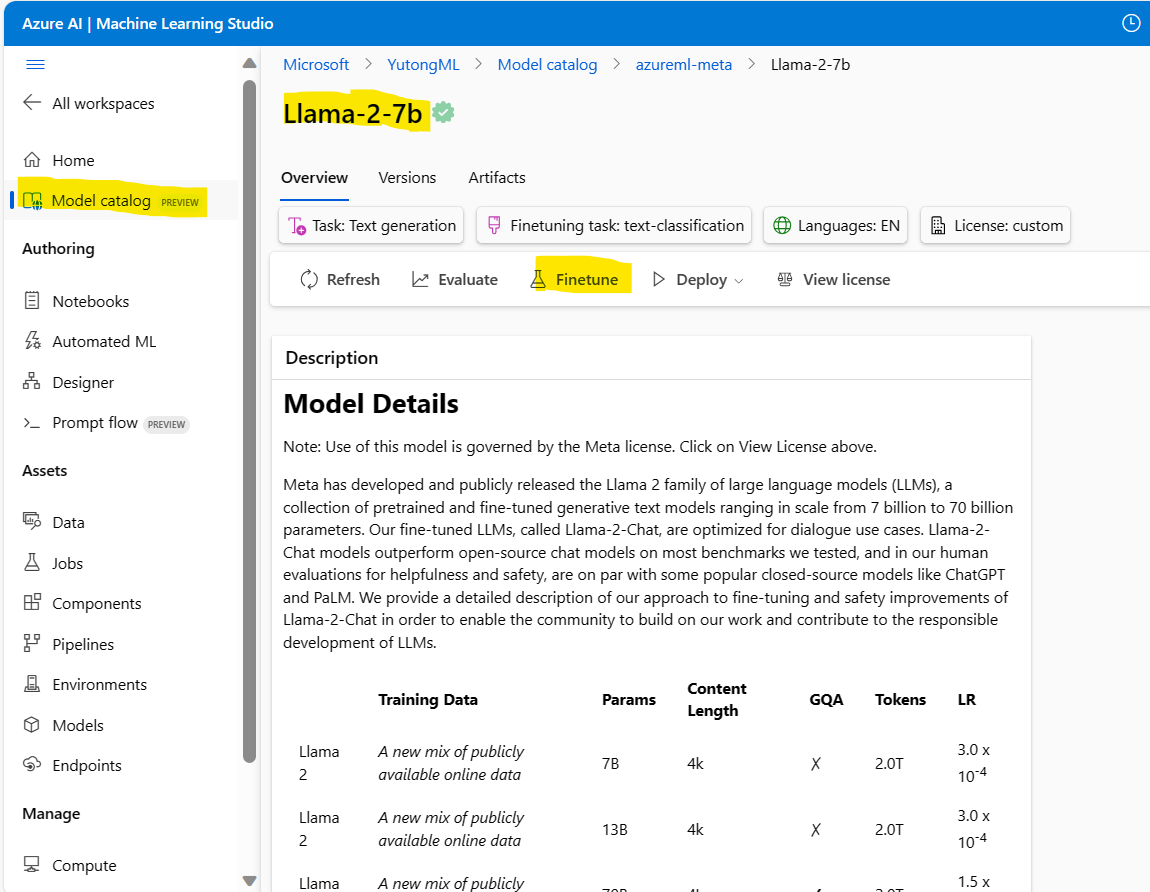This screenshot has height=892, width=1150.
Task: Click the Compute monitor icon
Action: coord(32,864)
